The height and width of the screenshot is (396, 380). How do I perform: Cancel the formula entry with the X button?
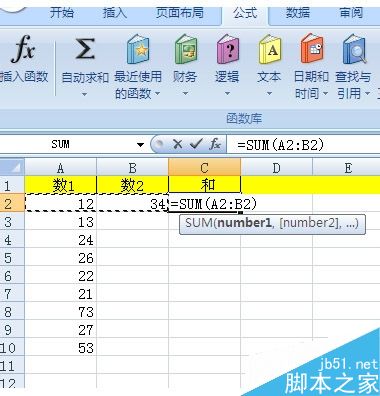tap(178, 144)
